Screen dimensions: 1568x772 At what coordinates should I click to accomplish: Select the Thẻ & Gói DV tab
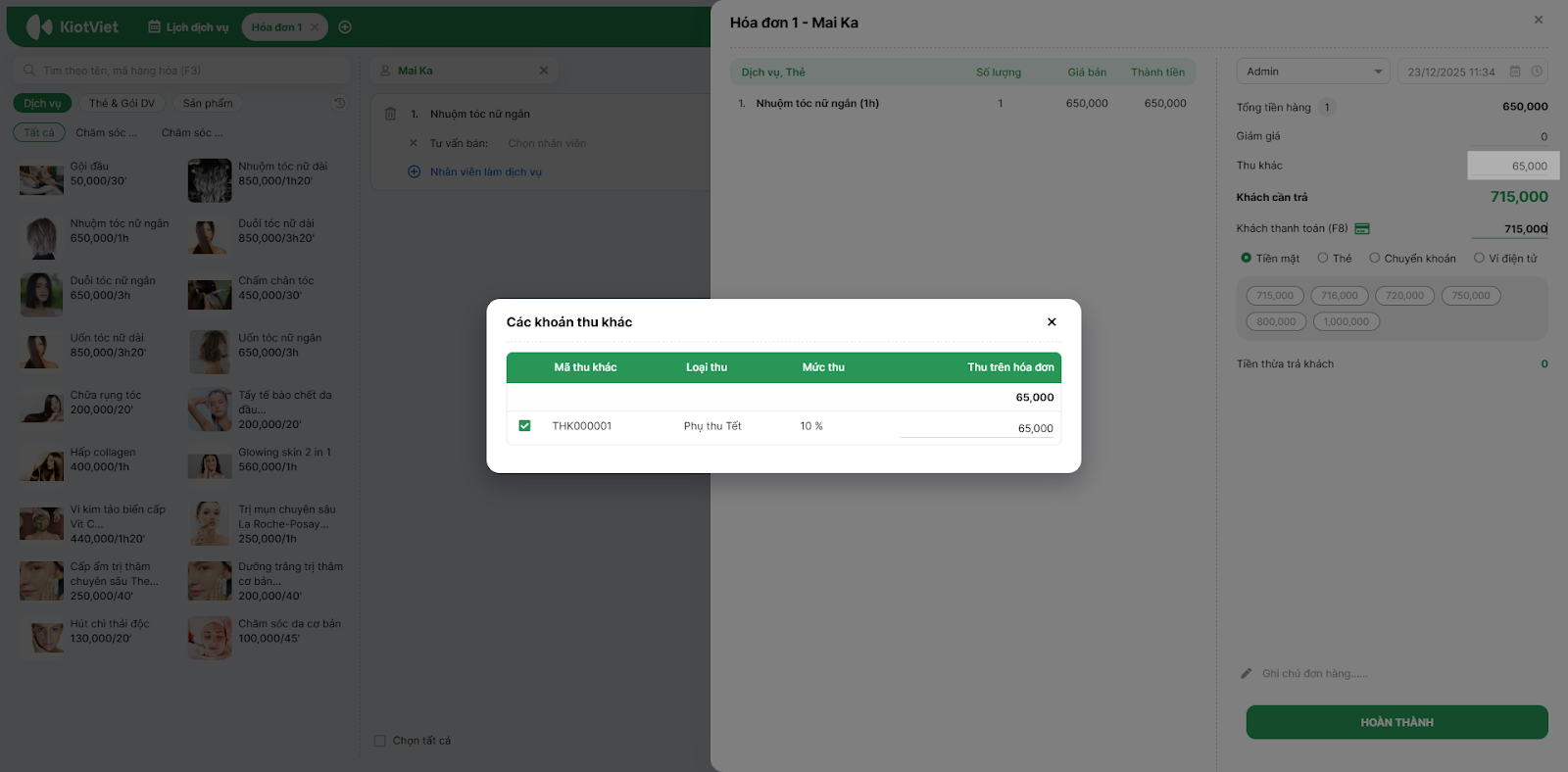click(x=122, y=103)
